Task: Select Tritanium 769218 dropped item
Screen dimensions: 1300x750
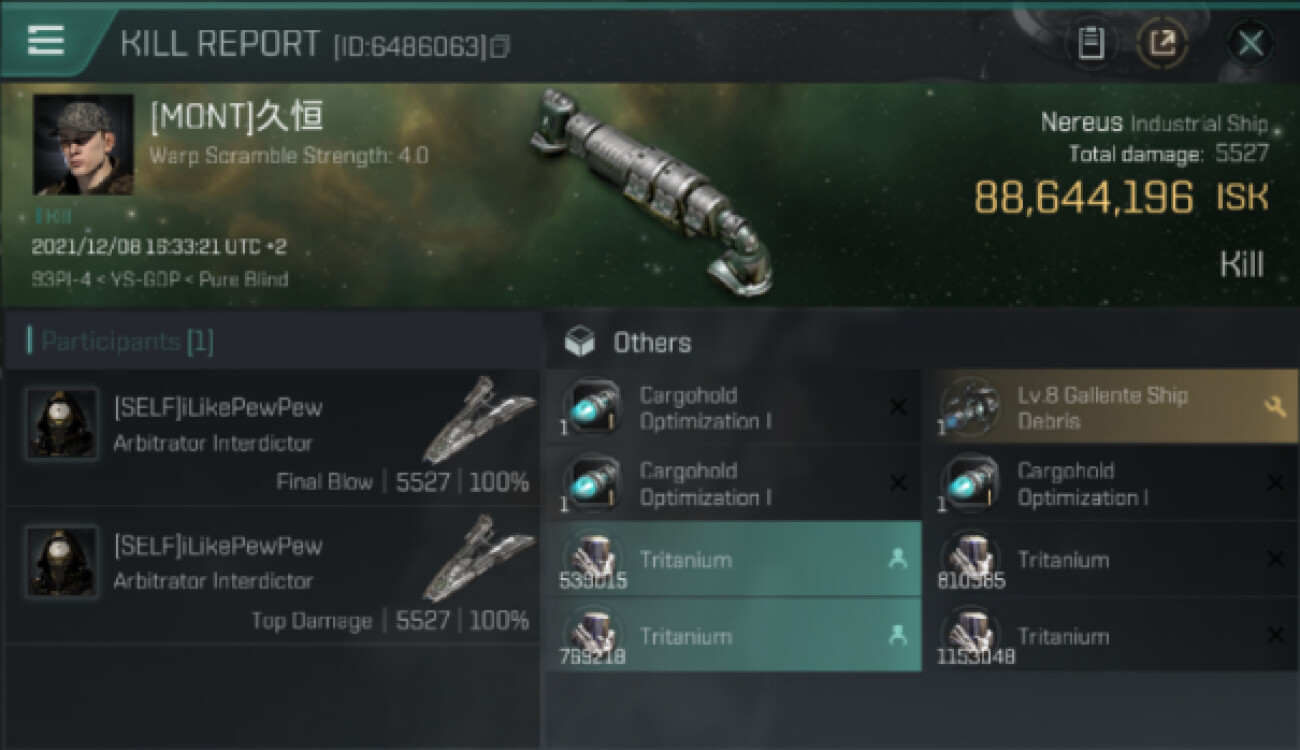Action: click(734, 636)
